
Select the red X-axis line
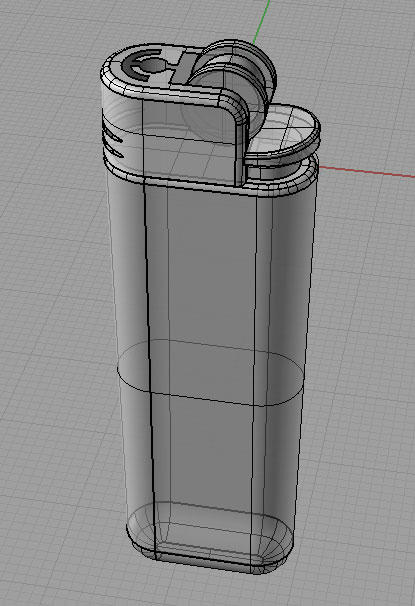366,172
